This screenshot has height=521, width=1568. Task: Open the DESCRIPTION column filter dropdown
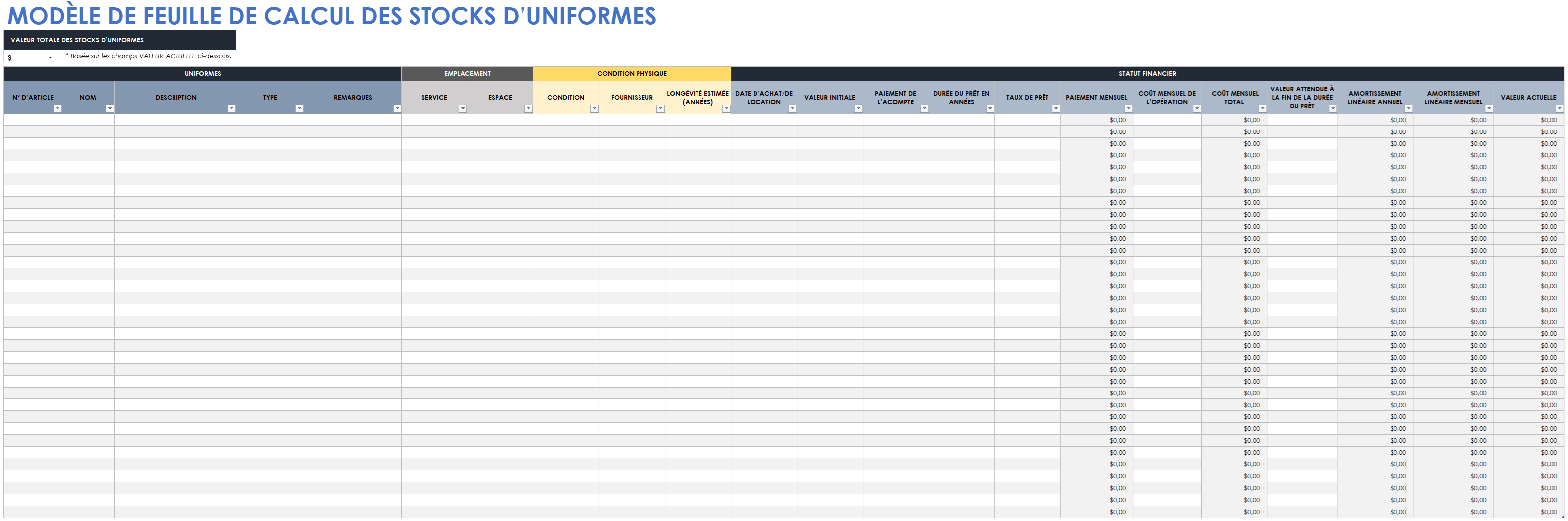[232, 109]
